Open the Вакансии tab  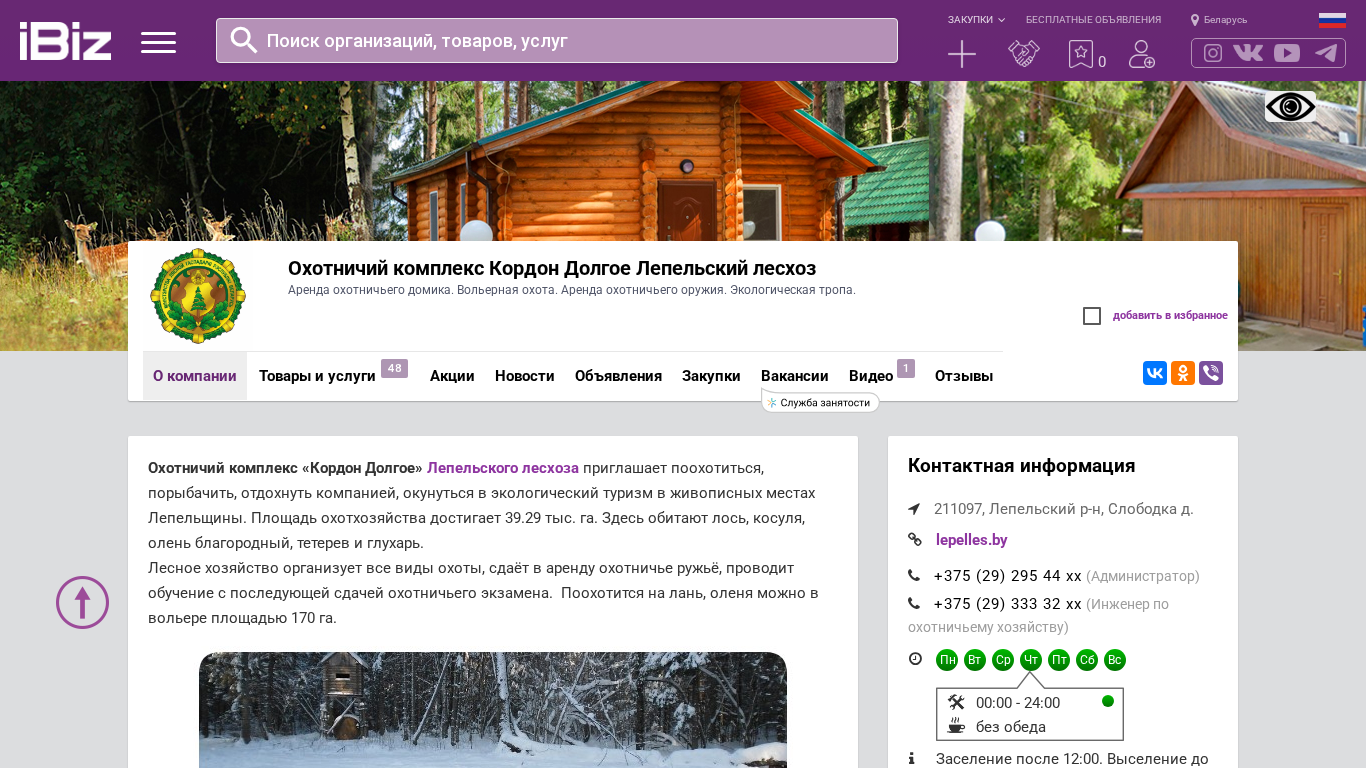point(795,376)
